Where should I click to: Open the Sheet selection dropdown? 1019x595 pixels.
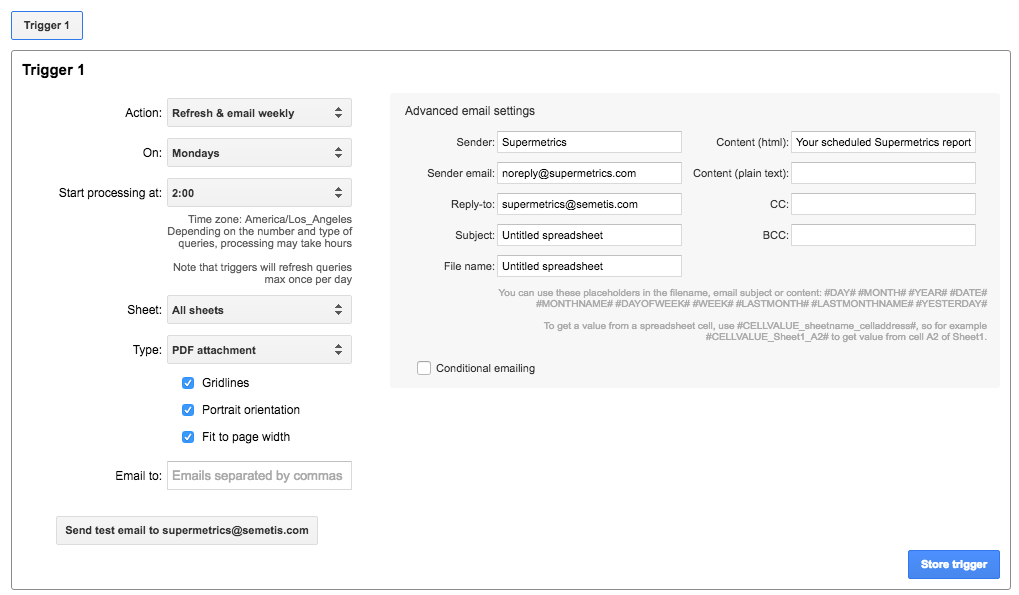click(x=259, y=310)
